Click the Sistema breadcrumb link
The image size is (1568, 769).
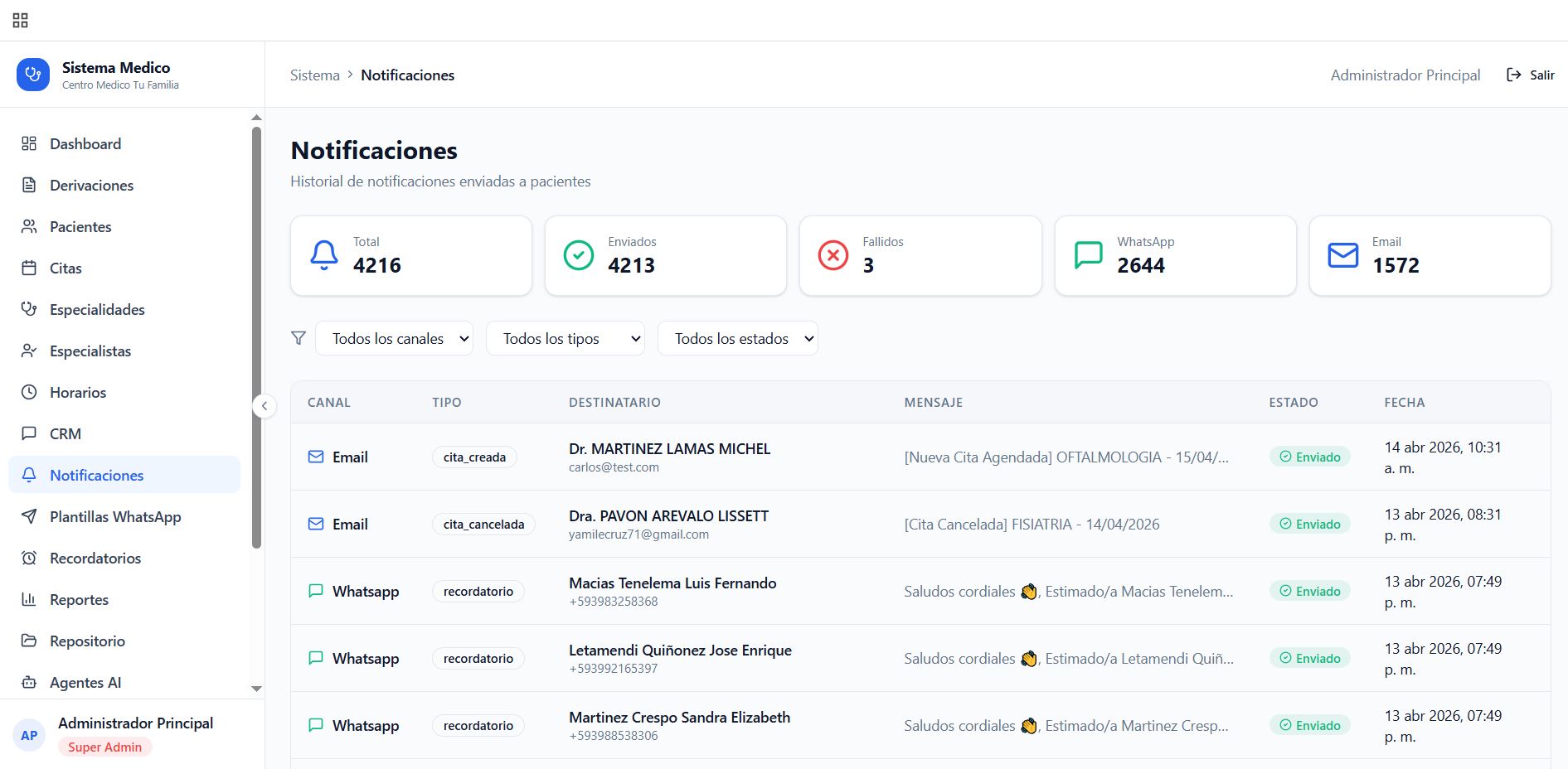pos(314,75)
